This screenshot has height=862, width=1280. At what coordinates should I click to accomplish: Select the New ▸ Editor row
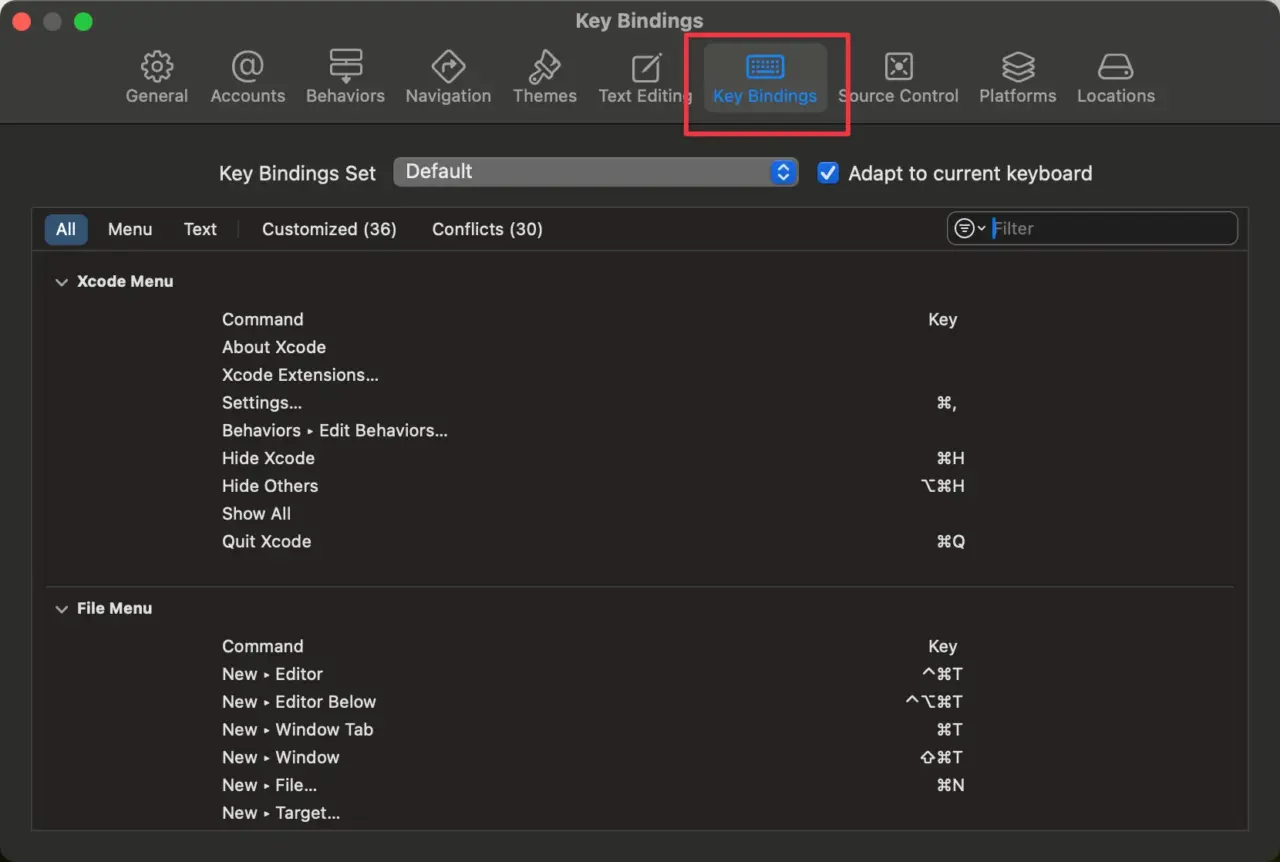coord(640,674)
